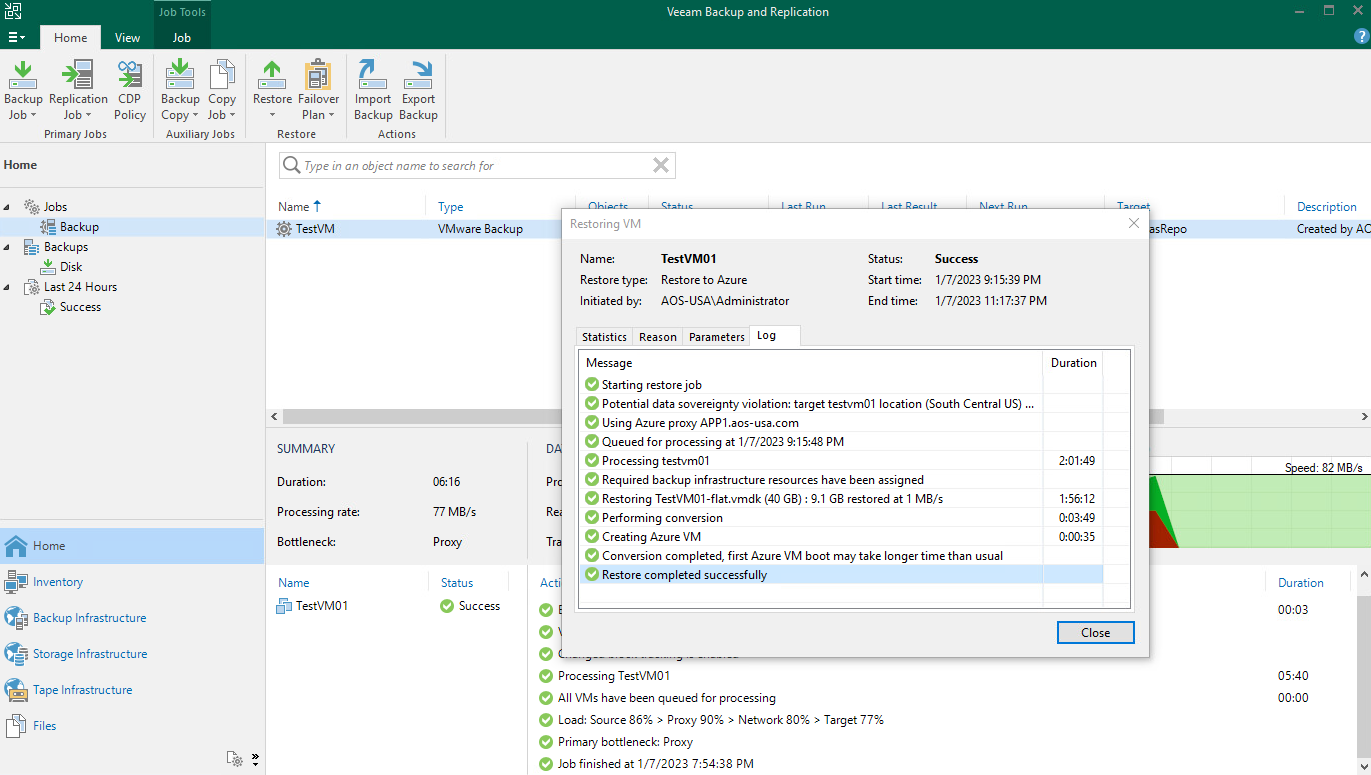This screenshot has height=775, width=1371.
Task: Click the CDP Policy ribbon icon
Action: click(x=130, y=90)
